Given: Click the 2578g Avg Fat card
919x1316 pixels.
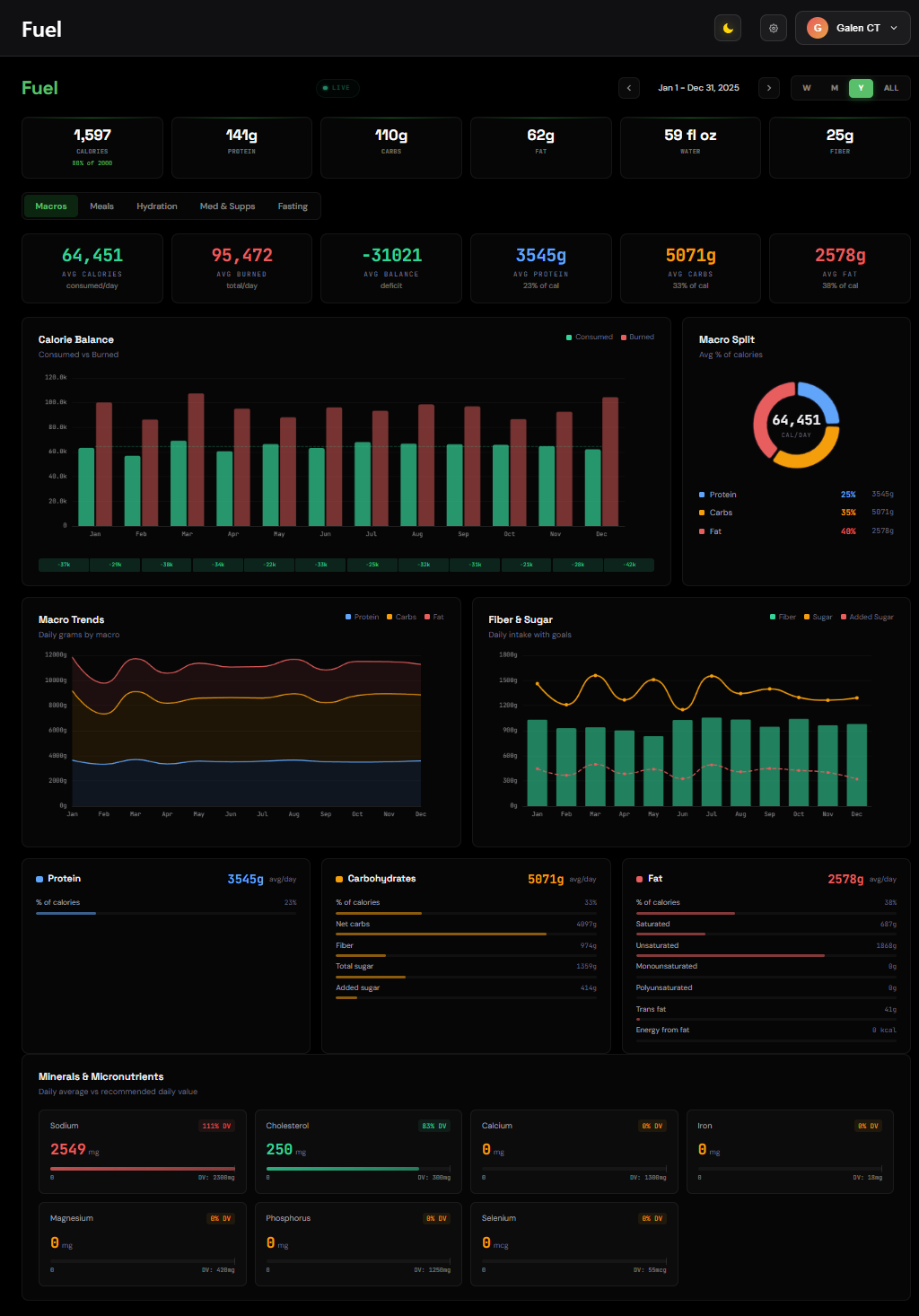Looking at the screenshot, I should (x=840, y=268).
